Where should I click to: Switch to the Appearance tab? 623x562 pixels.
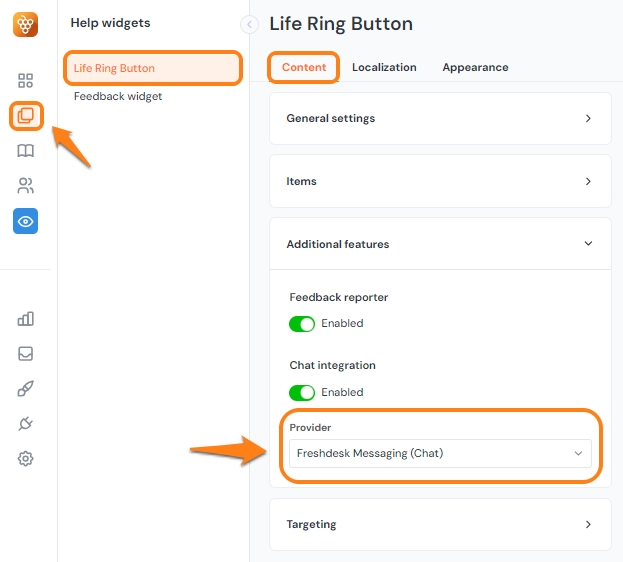tap(475, 68)
